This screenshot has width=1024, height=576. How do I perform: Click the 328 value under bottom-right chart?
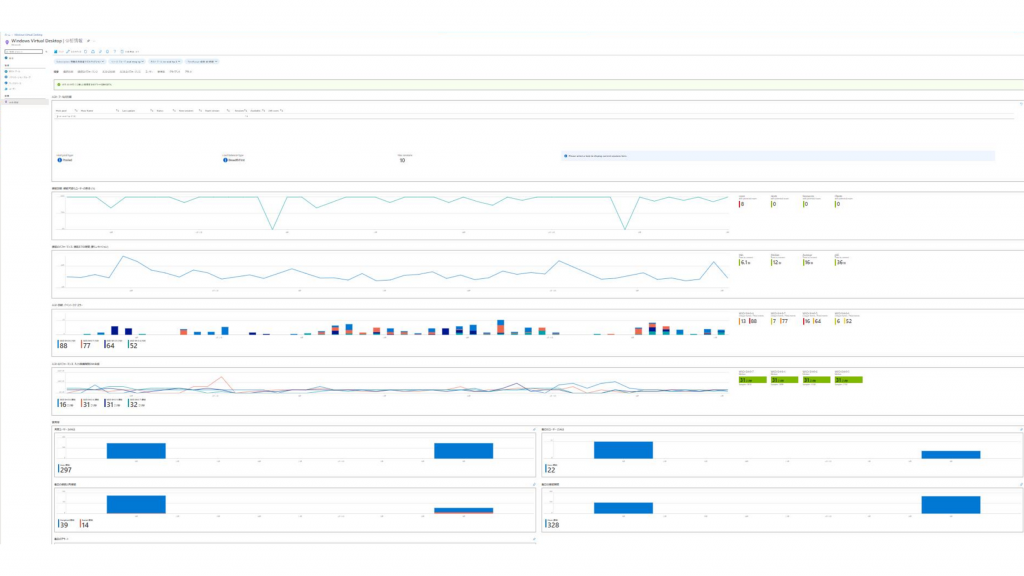click(553, 524)
